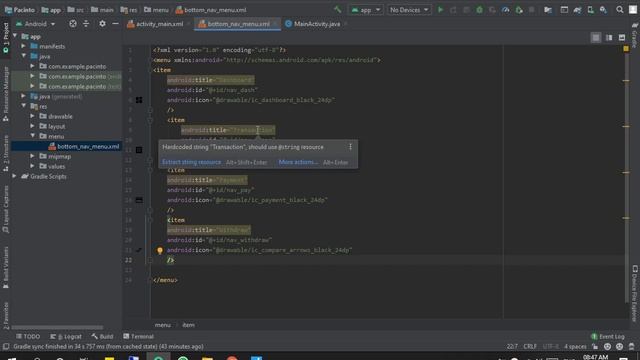The width and height of the screenshot is (640, 360).
Task: Click the Project panel horizontal scrollbar
Action: tap(58, 327)
